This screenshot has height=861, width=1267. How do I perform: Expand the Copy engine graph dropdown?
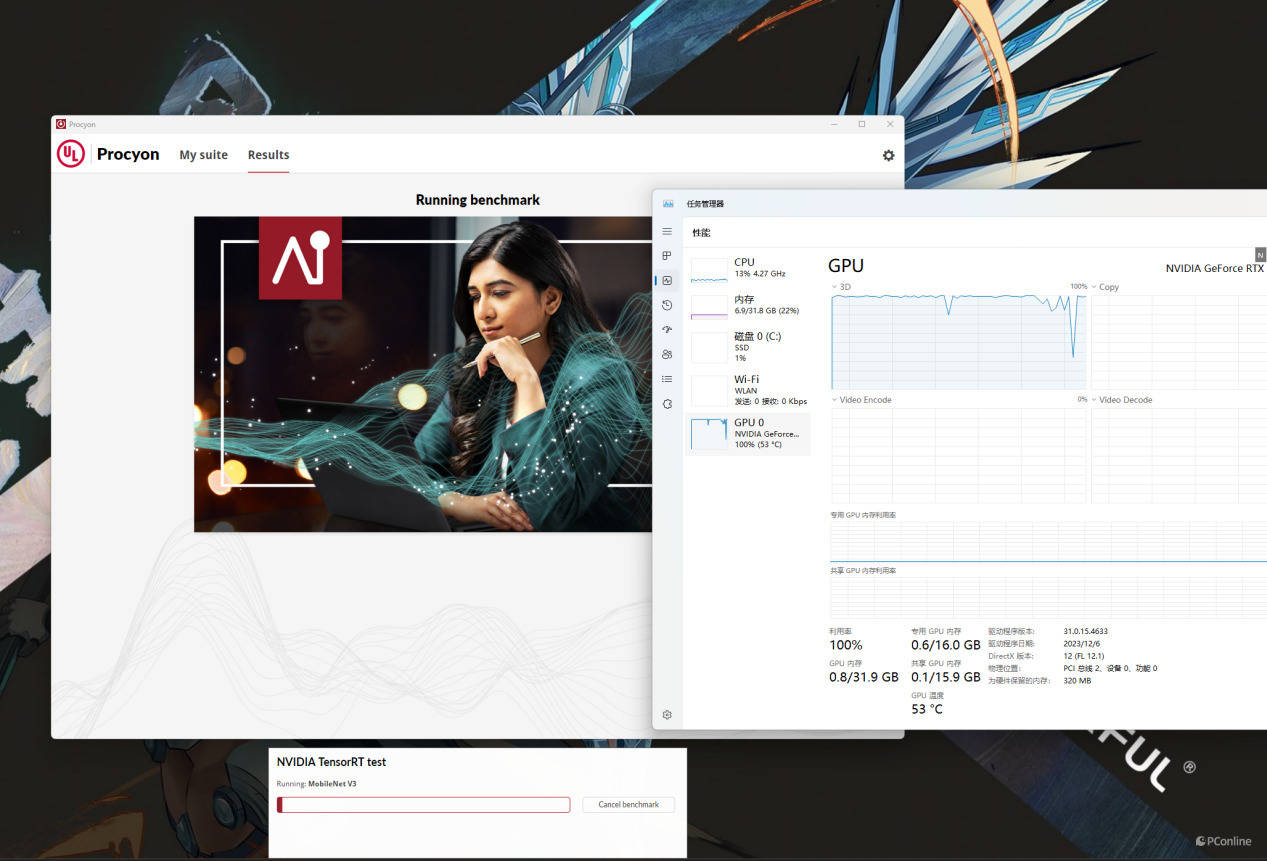pos(1095,287)
